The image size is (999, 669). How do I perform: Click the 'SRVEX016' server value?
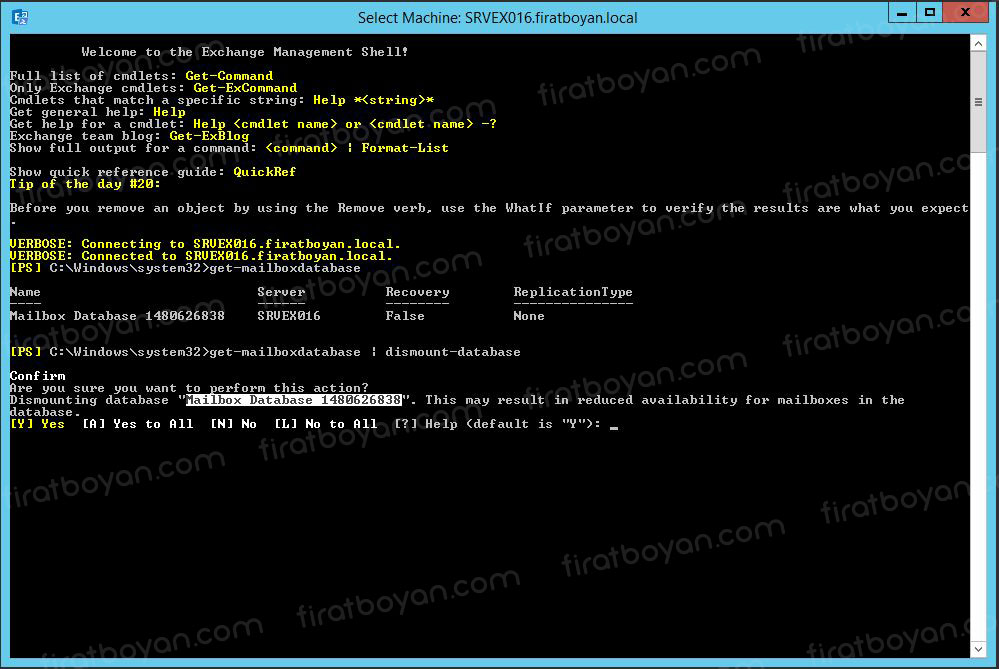point(289,316)
